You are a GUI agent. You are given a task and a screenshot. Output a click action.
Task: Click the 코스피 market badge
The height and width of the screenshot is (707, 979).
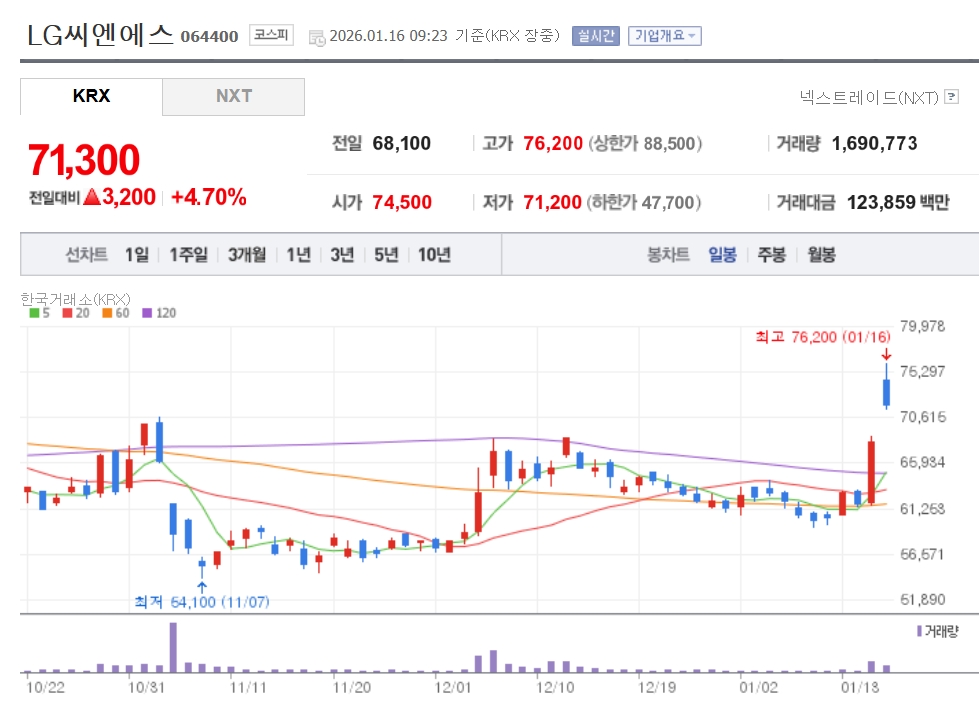click(x=271, y=34)
